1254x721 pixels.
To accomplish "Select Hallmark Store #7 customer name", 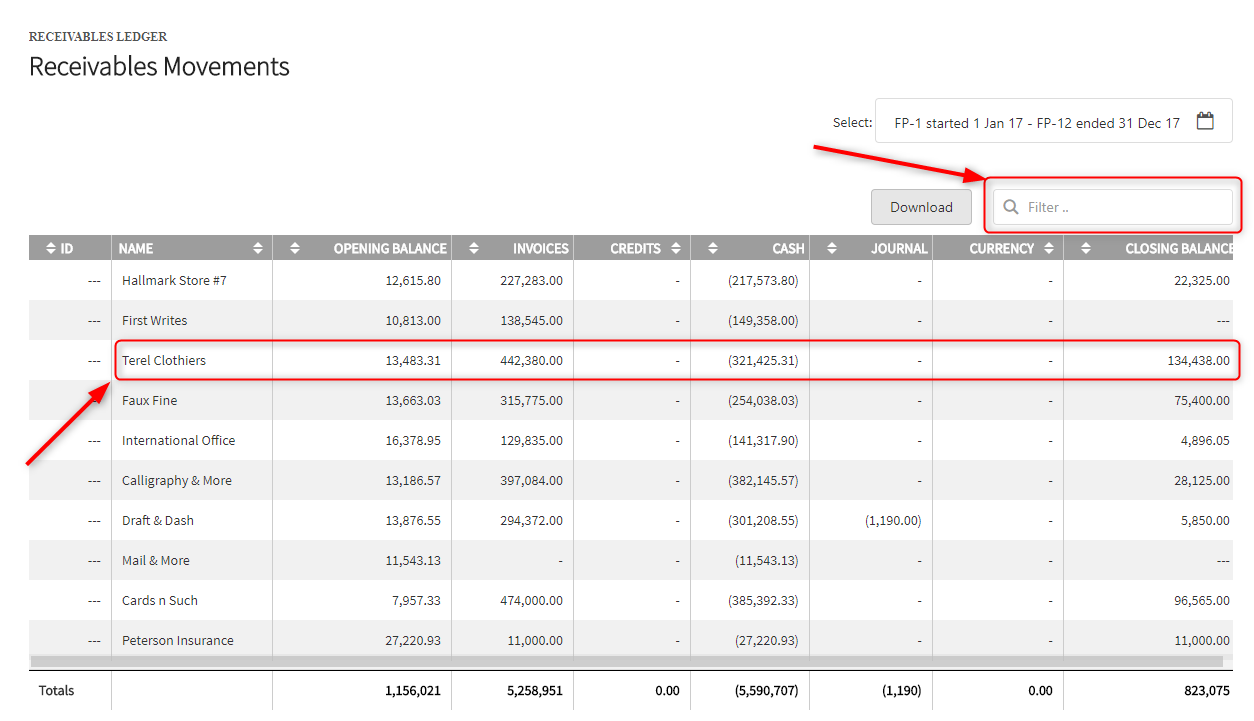I will coord(174,280).
